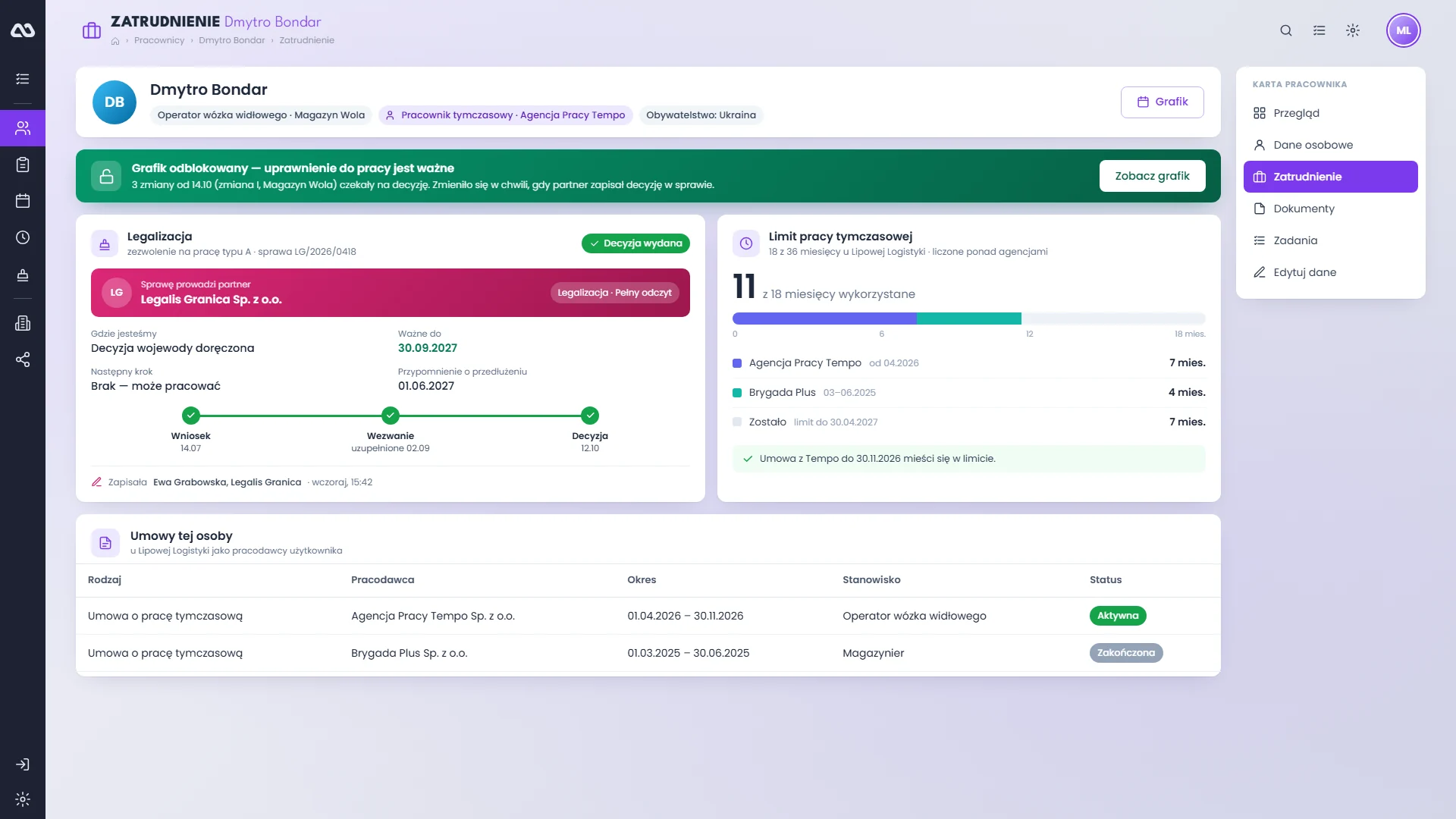Screen dimensions: 1456x819
Task: Click the Grafik button
Action: 1162,102
